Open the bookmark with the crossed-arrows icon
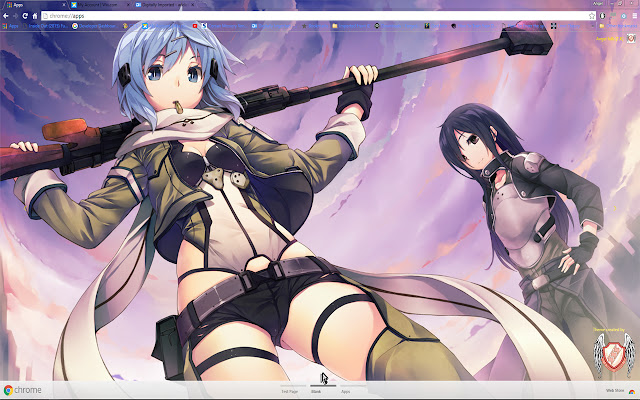 pyautogui.click(x=565, y=26)
